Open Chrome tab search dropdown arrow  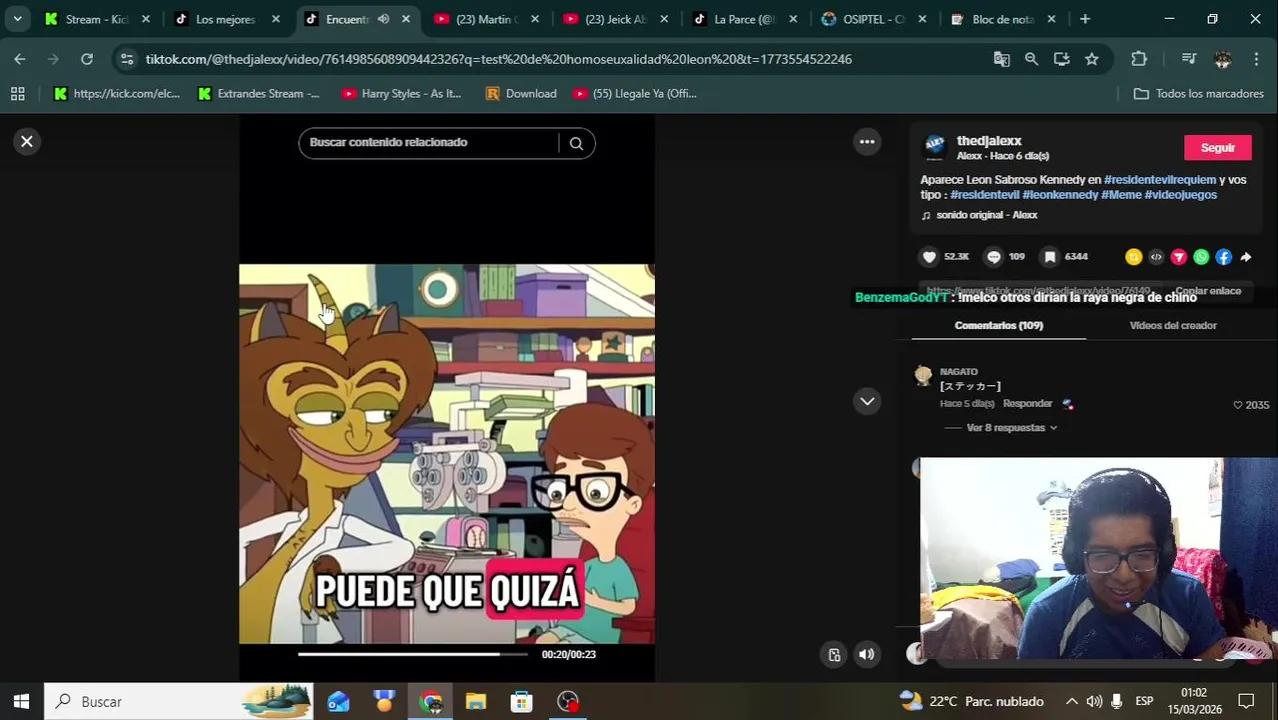point(17,19)
